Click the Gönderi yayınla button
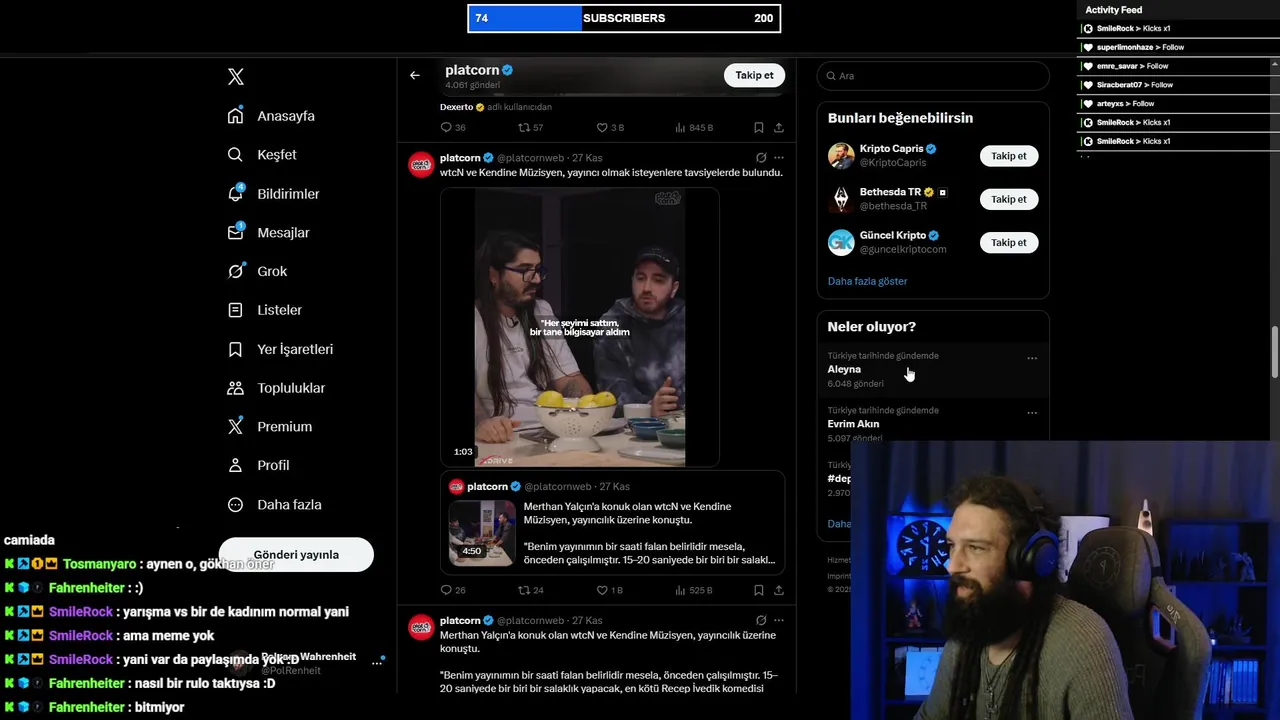Image resolution: width=1280 pixels, height=720 pixels. (296, 554)
